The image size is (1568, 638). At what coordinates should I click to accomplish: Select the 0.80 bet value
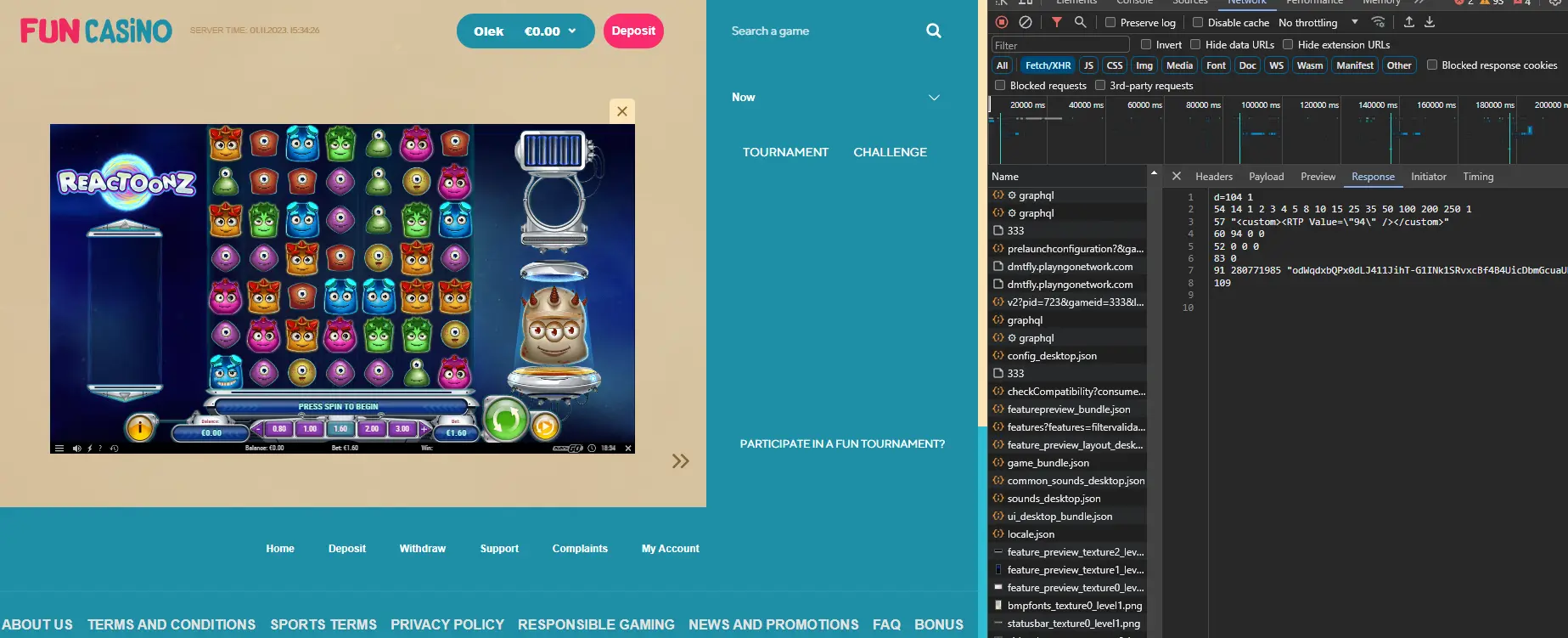[x=279, y=429]
